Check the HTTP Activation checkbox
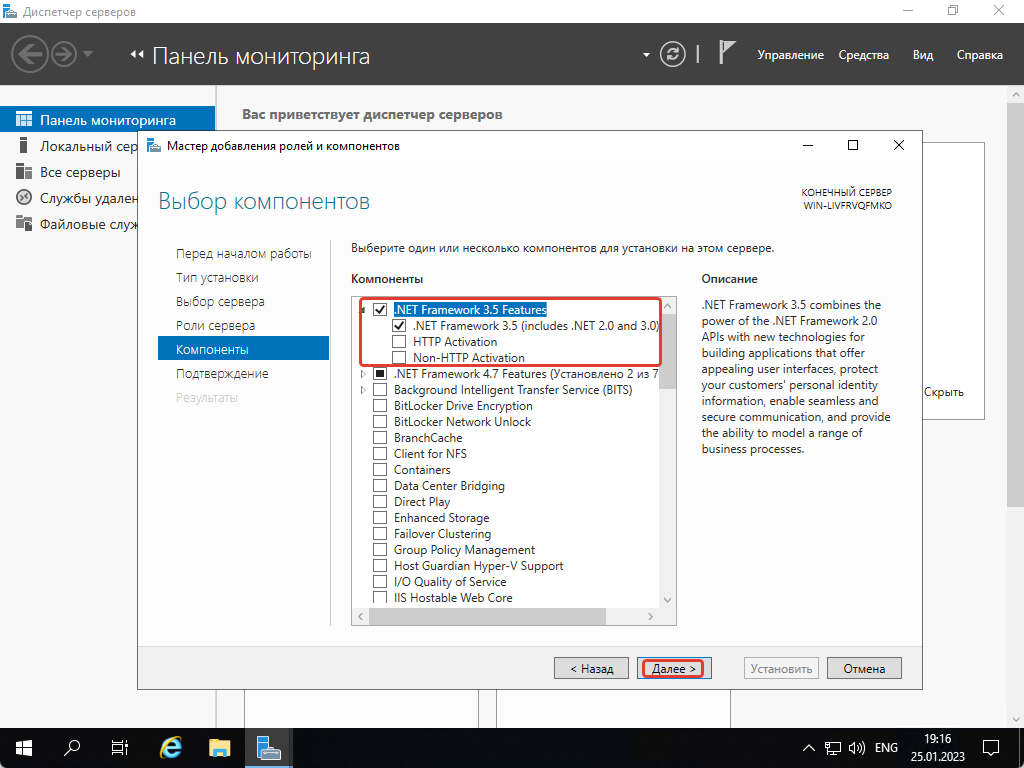 (x=399, y=342)
